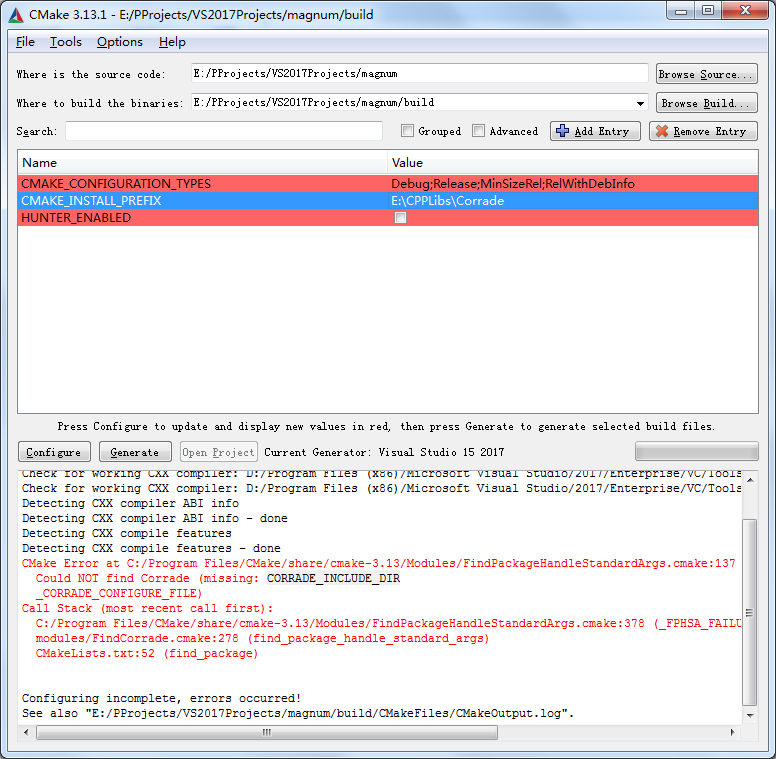
Task: Open the File menu
Action: (x=25, y=42)
